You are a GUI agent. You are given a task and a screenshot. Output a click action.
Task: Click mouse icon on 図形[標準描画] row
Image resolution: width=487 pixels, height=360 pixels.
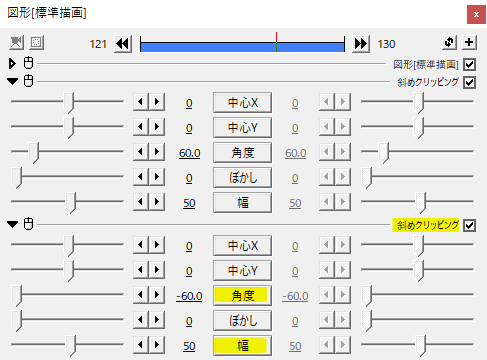28,63
